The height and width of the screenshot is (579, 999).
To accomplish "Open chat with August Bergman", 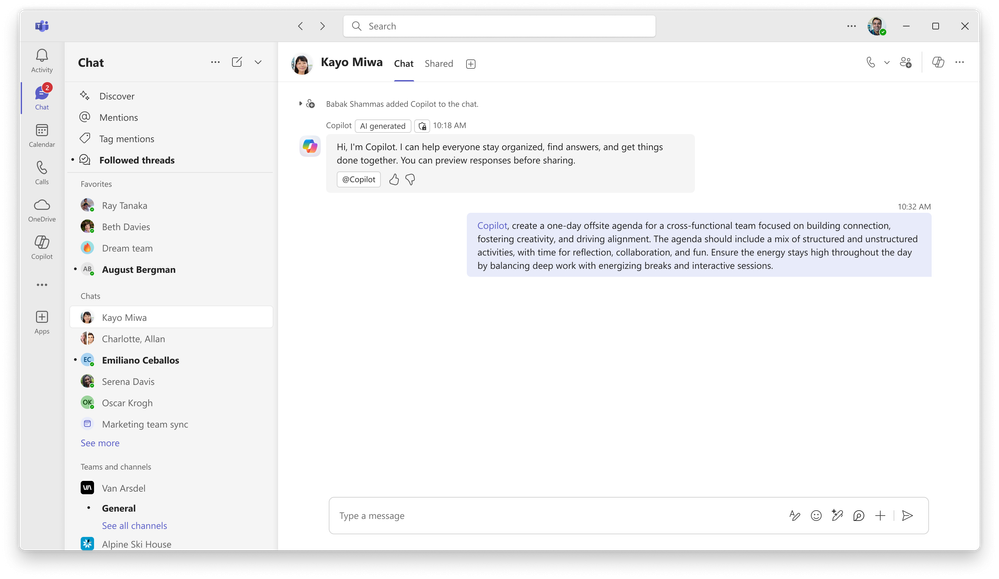I will pyautogui.click(x=171, y=269).
